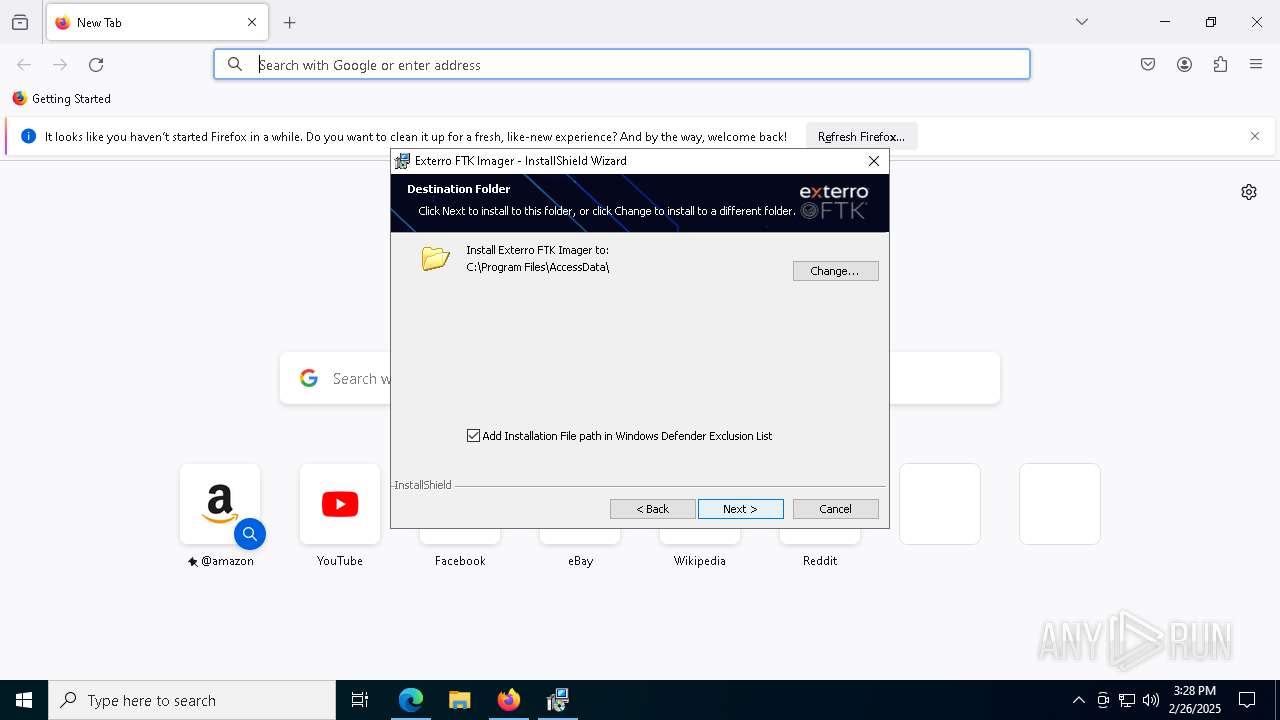Viewport: 1280px width, 720px height.
Task: Click Firefox forward arrow
Action: [60, 65]
